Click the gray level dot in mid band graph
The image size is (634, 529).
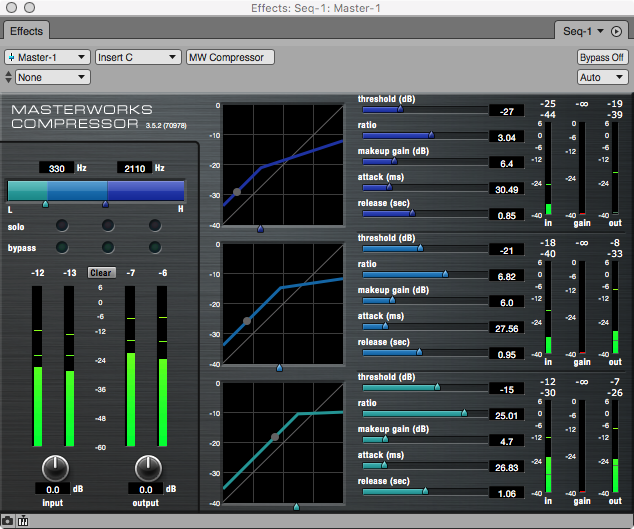tap(247, 321)
